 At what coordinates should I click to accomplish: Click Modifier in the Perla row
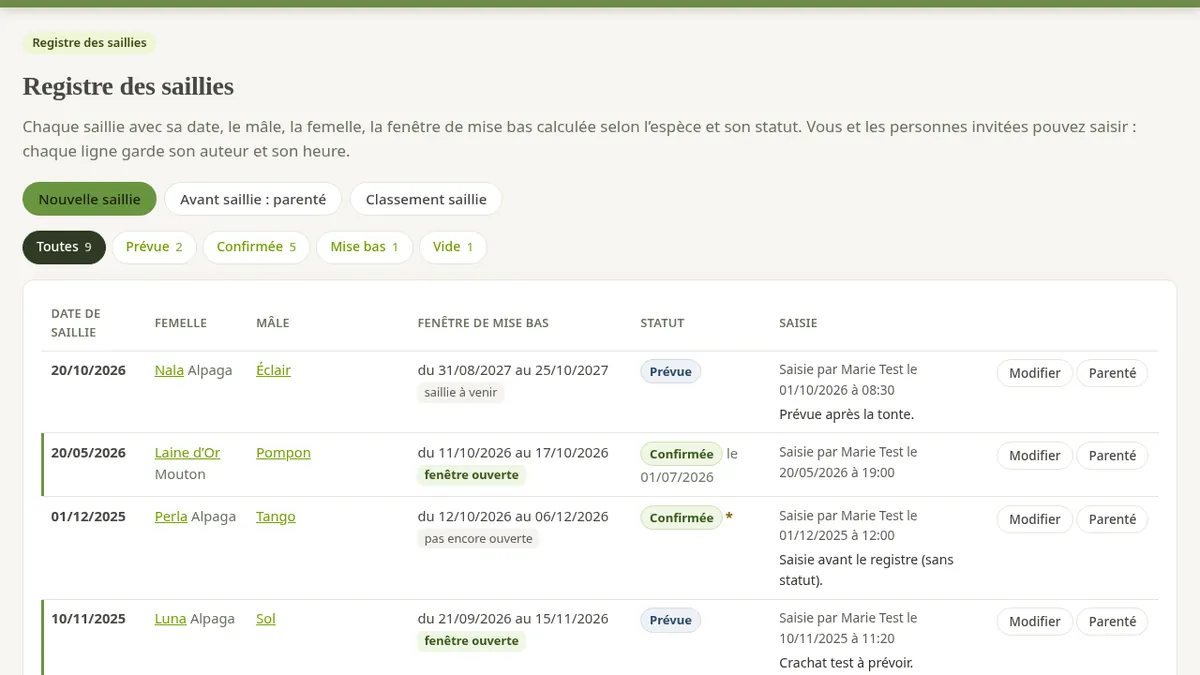[x=1034, y=520]
